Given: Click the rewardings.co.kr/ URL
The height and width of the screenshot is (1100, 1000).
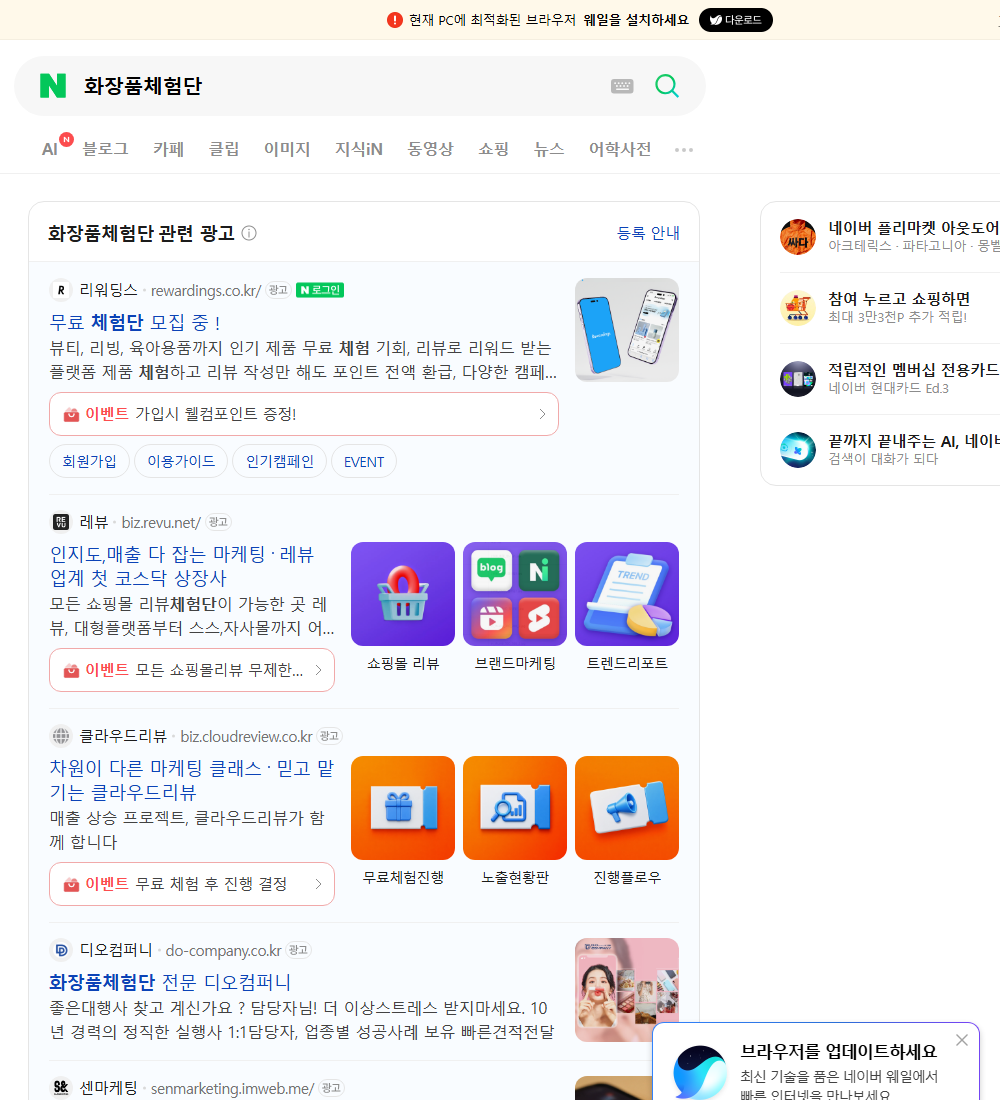Looking at the screenshot, I should [x=206, y=290].
